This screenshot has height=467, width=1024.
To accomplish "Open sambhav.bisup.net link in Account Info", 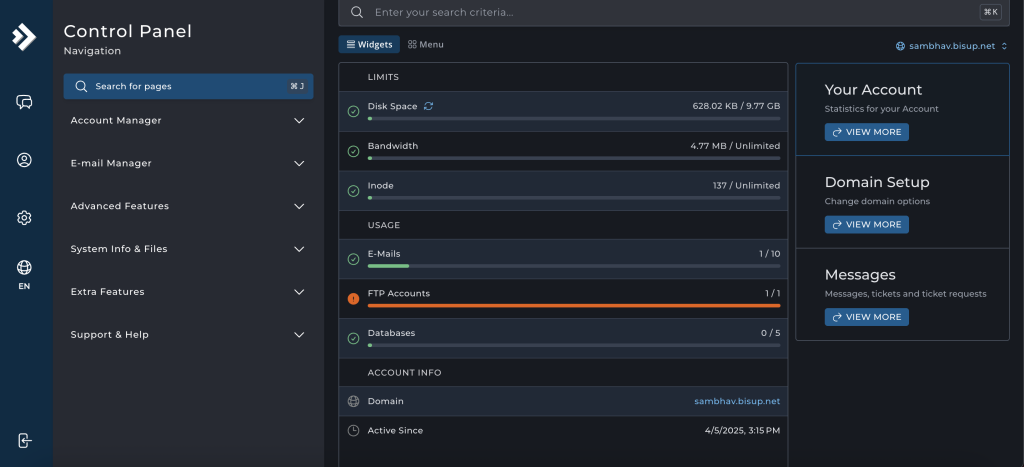I will pos(737,402).
